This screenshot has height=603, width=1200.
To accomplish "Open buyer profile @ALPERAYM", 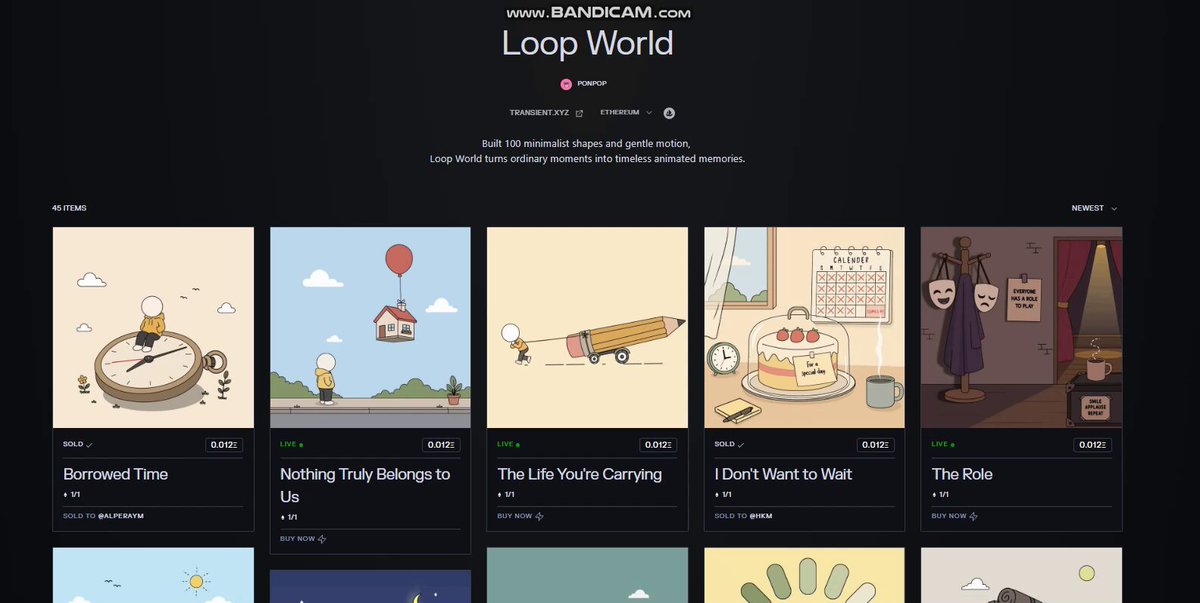I will (121, 516).
